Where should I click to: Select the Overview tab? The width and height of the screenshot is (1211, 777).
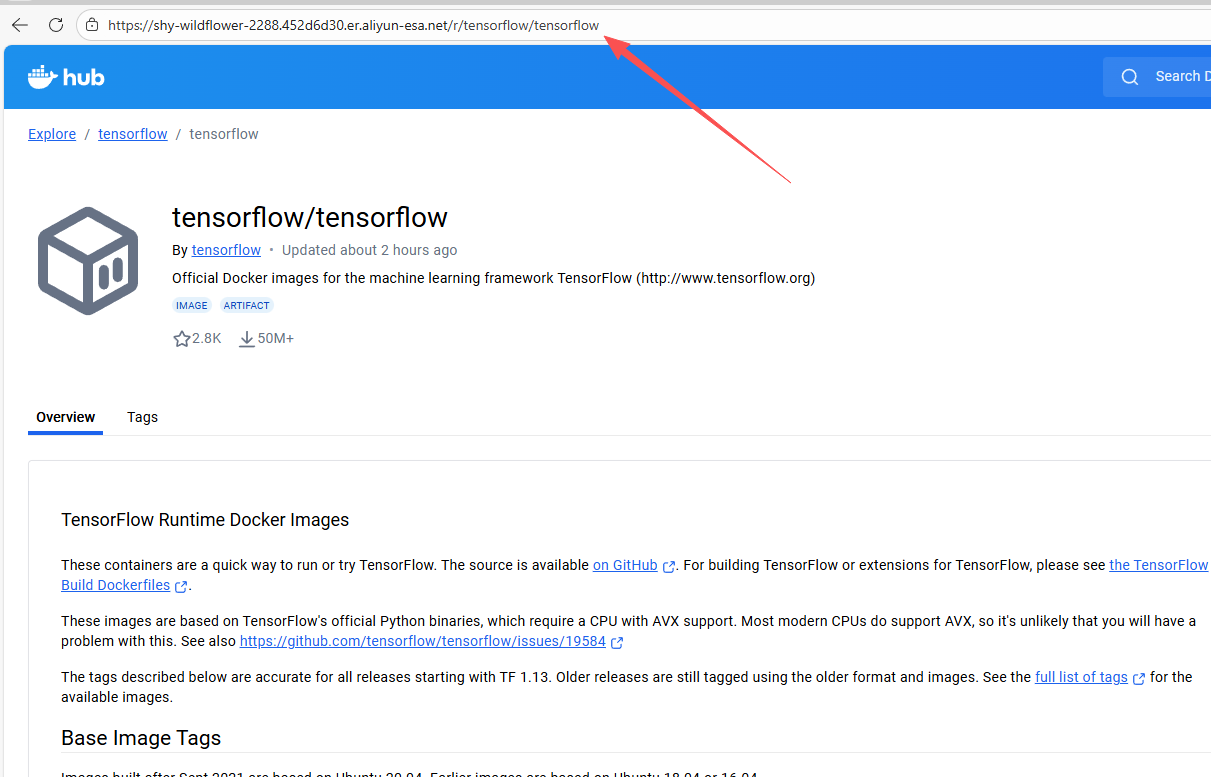coord(66,417)
